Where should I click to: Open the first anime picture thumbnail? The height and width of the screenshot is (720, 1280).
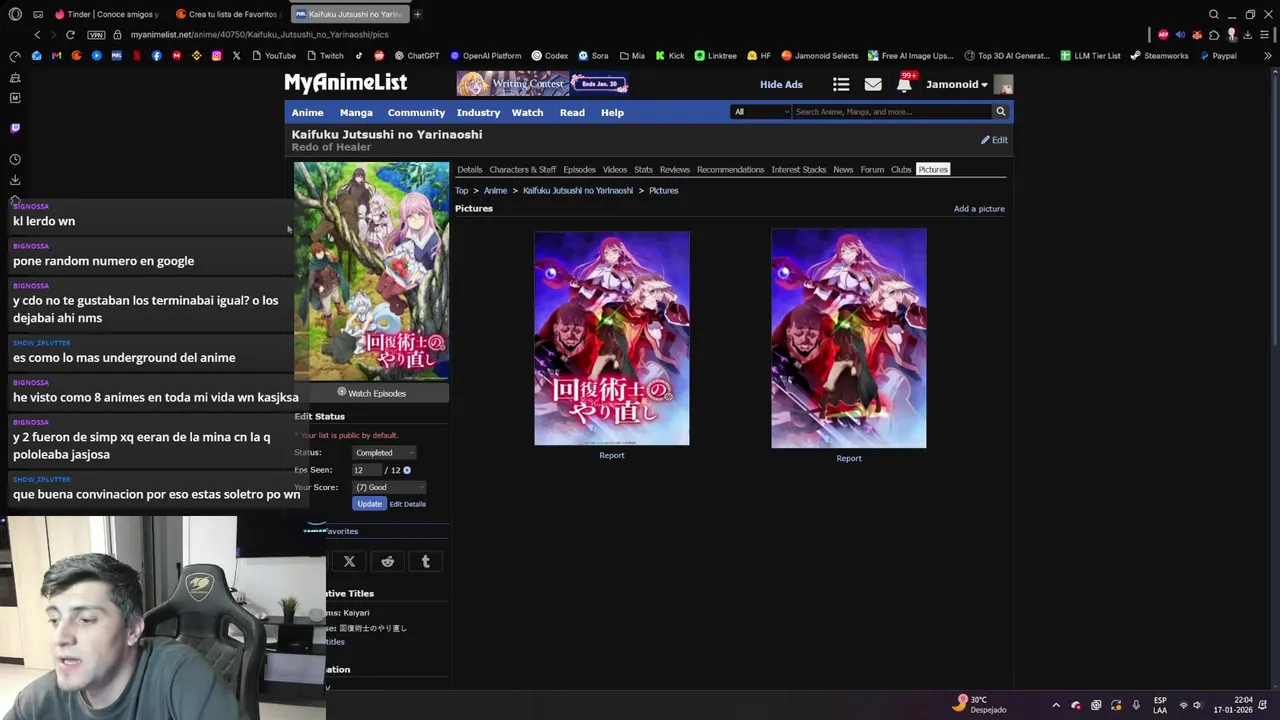point(611,338)
